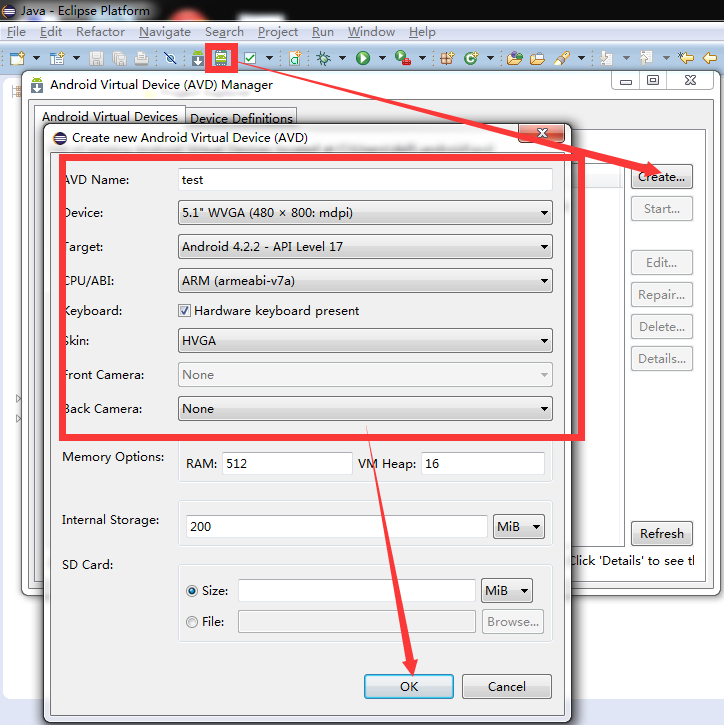Click the RAM field showing 512
724x725 pixels.
click(x=287, y=463)
